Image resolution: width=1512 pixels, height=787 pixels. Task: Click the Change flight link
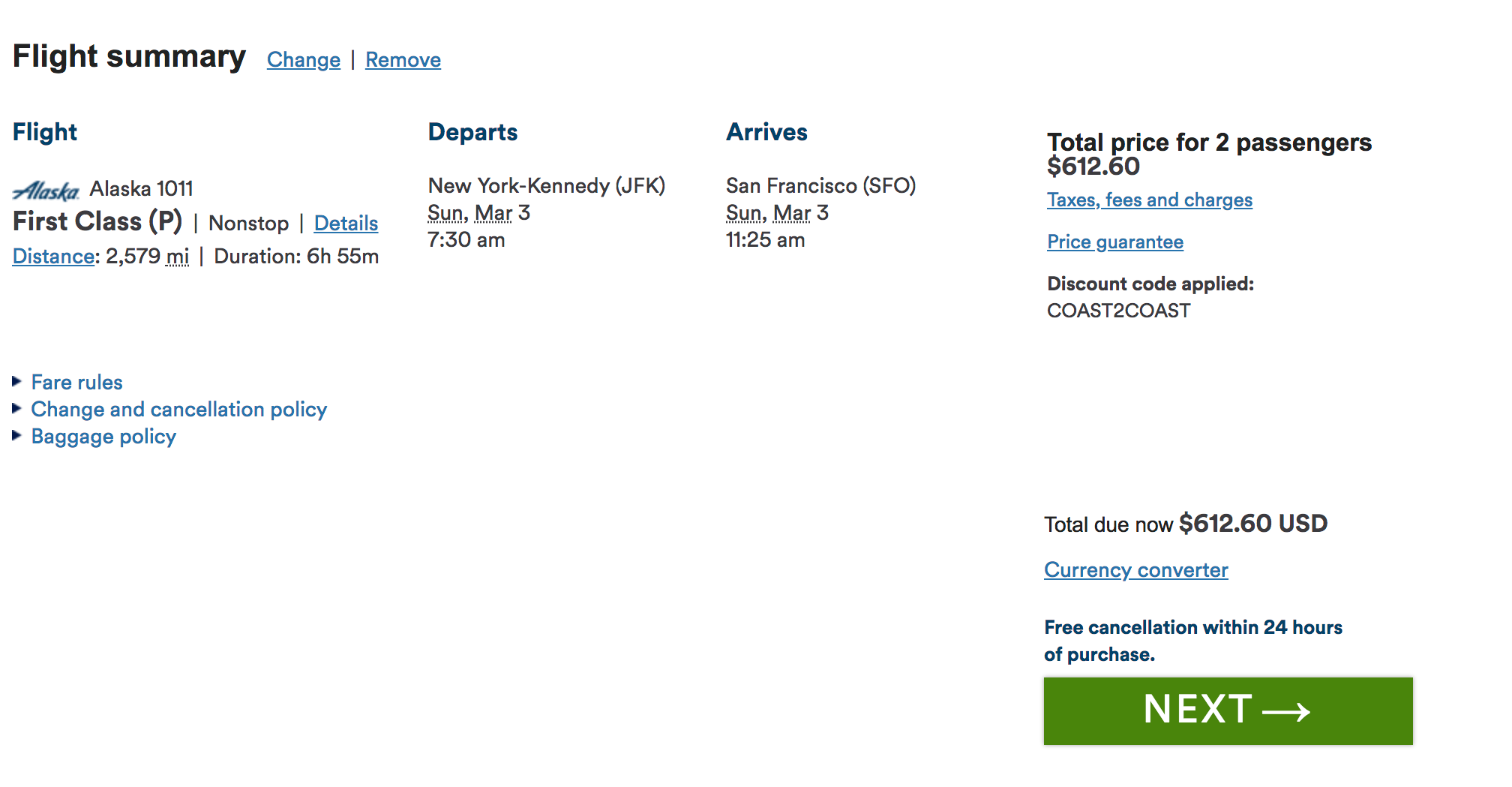tap(303, 60)
